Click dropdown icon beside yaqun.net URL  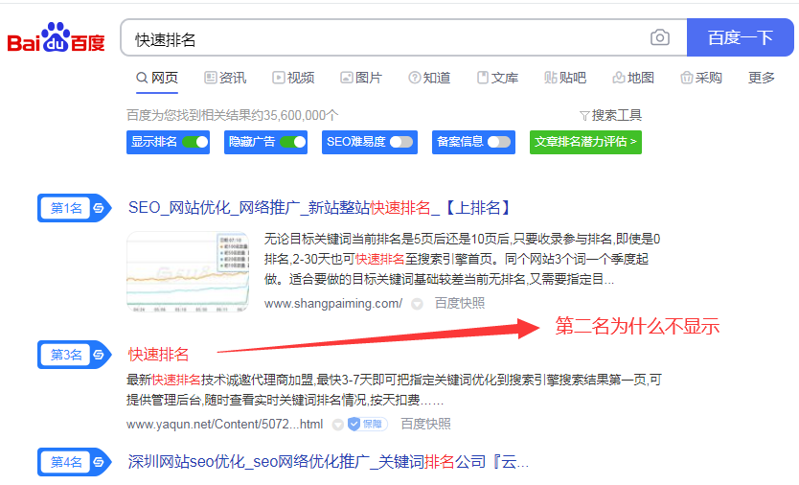(337, 424)
